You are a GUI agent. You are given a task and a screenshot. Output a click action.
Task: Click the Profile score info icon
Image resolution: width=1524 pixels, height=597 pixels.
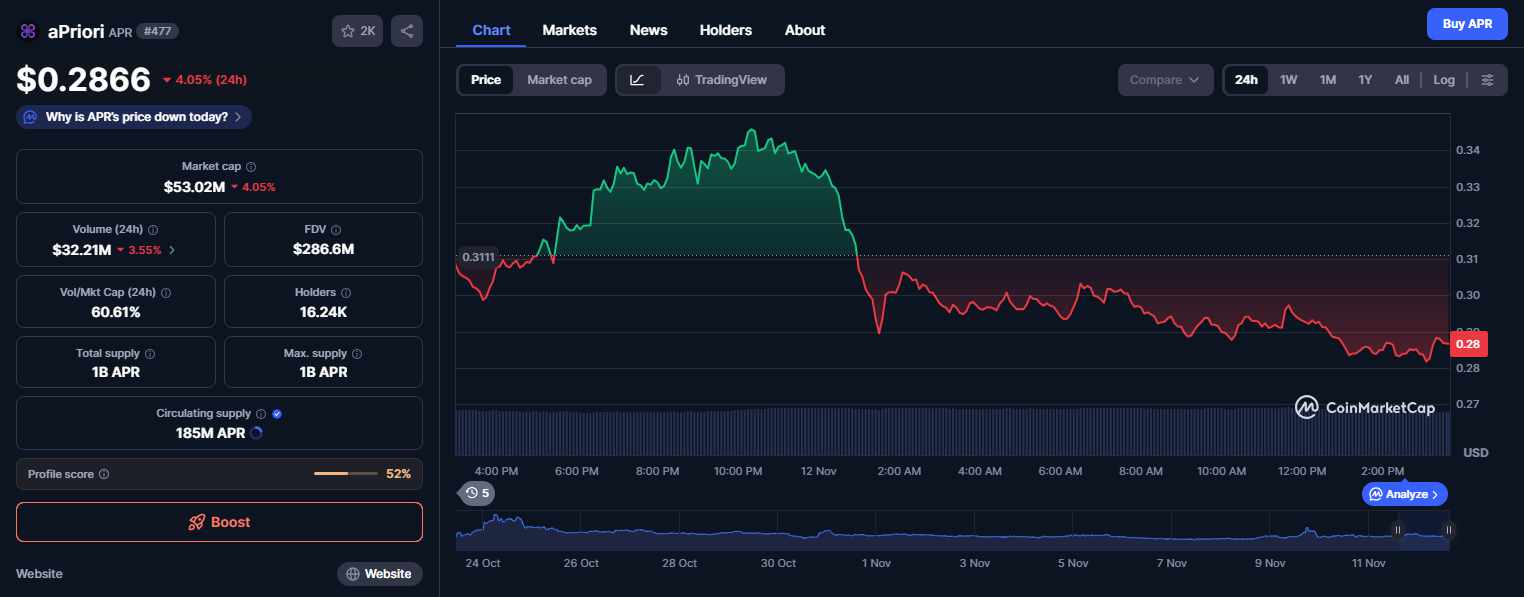click(x=104, y=474)
